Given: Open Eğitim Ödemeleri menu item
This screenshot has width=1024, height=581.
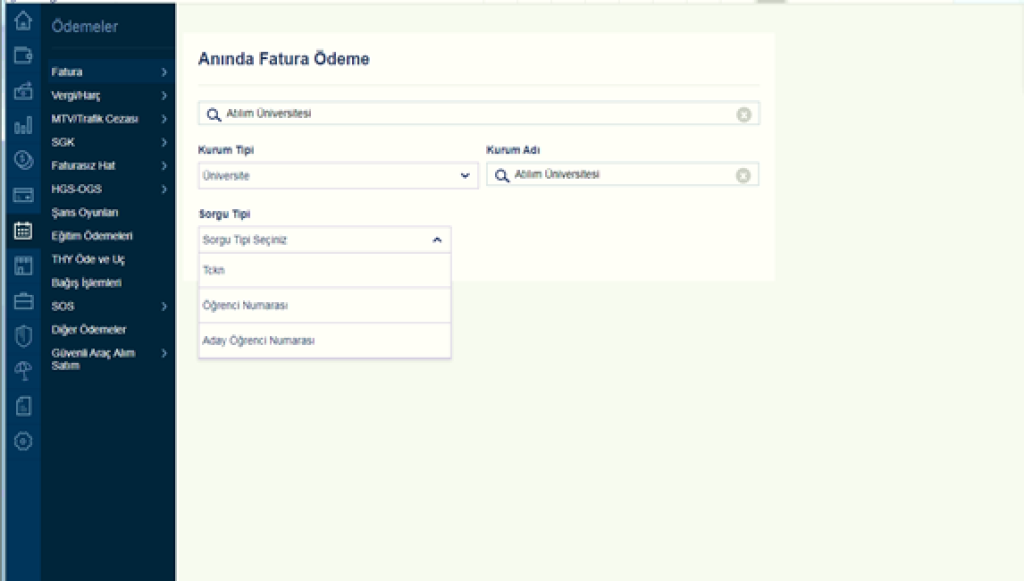Looking at the screenshot, I should point(92,236).
